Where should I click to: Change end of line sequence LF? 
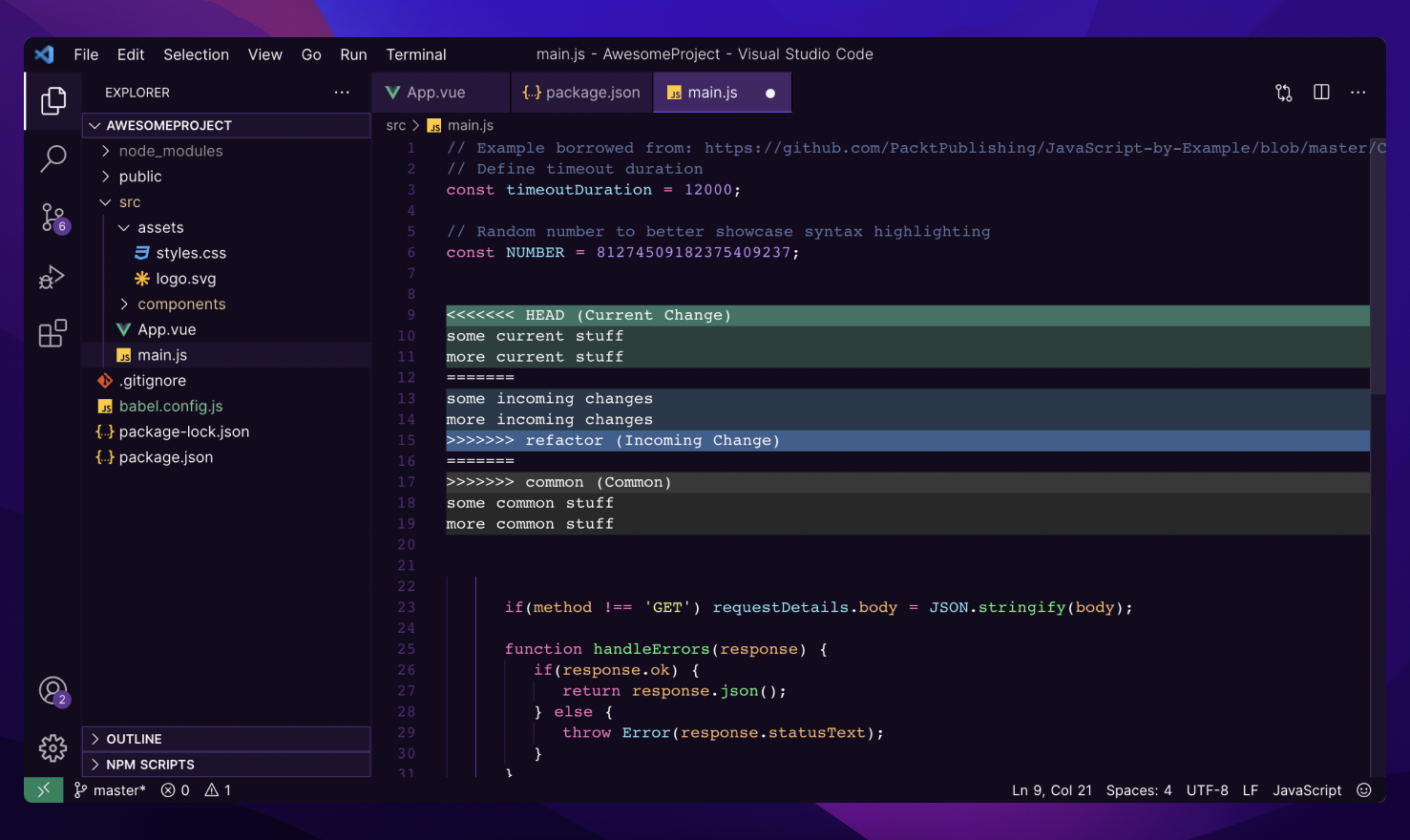pos(1250,790)
